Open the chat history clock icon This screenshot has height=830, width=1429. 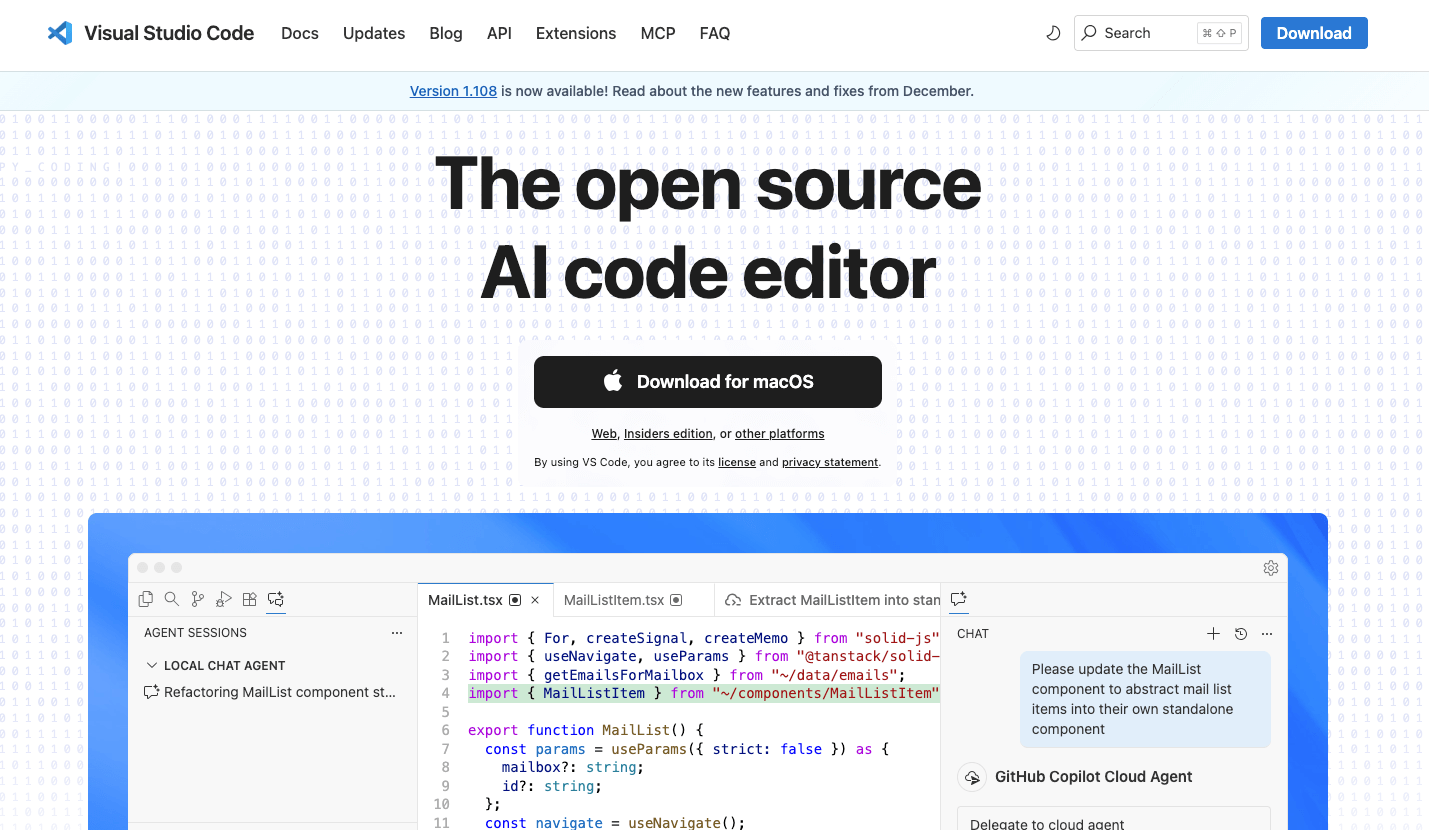point(1240,634)
